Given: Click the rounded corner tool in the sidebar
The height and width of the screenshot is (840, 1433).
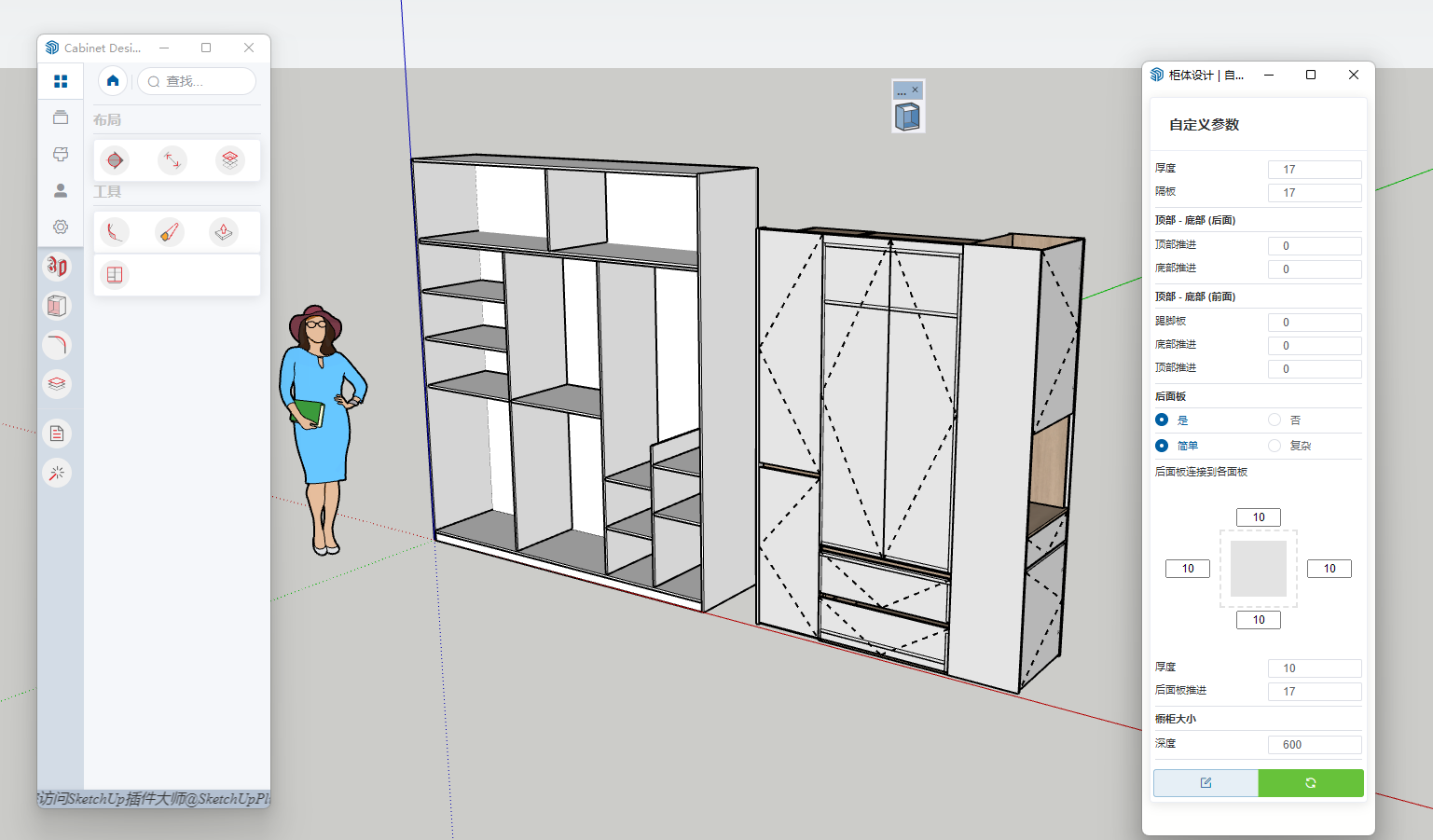Looking at the screenshot, I should coord(57,345).
